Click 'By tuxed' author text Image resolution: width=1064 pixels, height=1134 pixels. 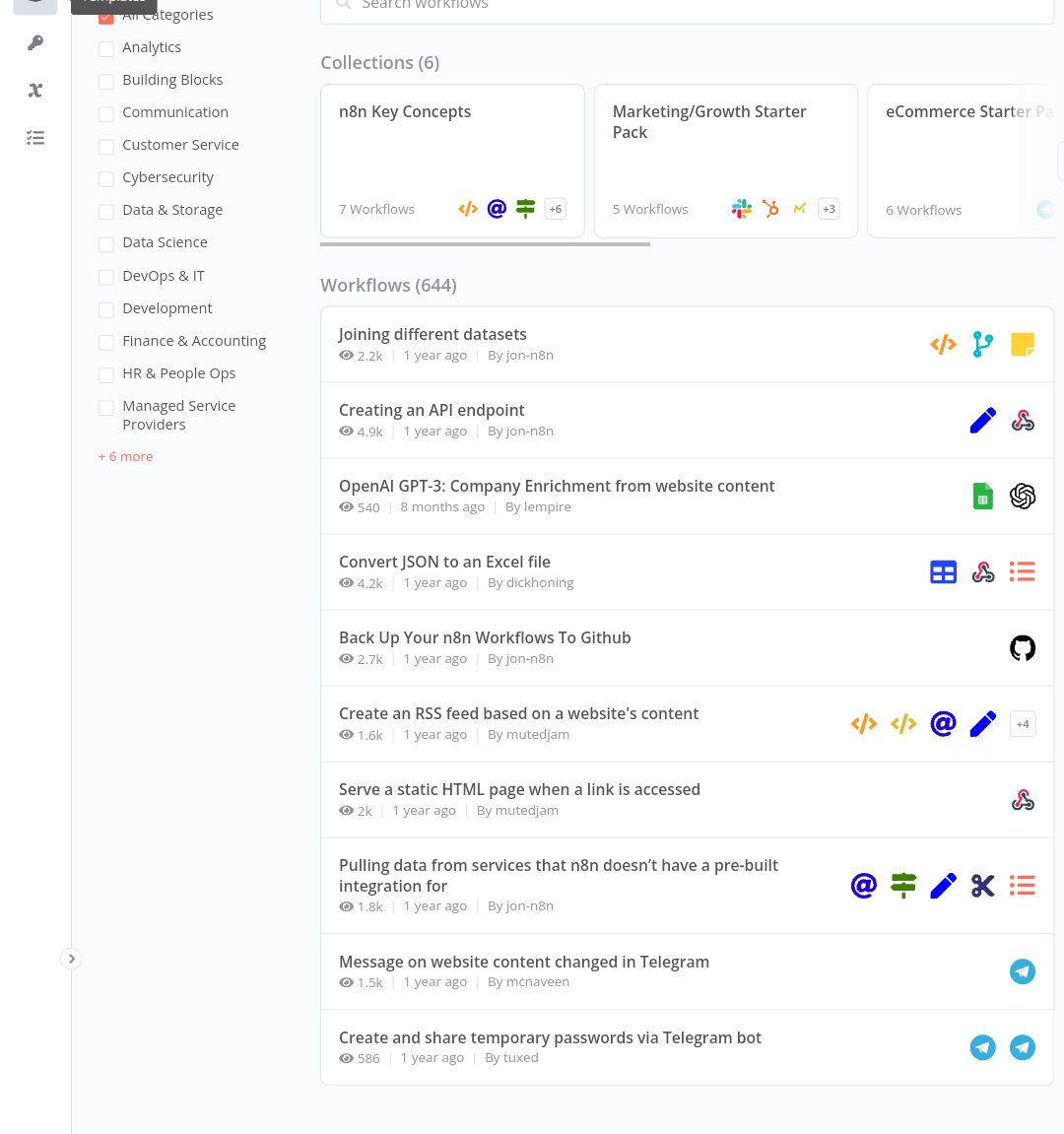click(511, 1058)
